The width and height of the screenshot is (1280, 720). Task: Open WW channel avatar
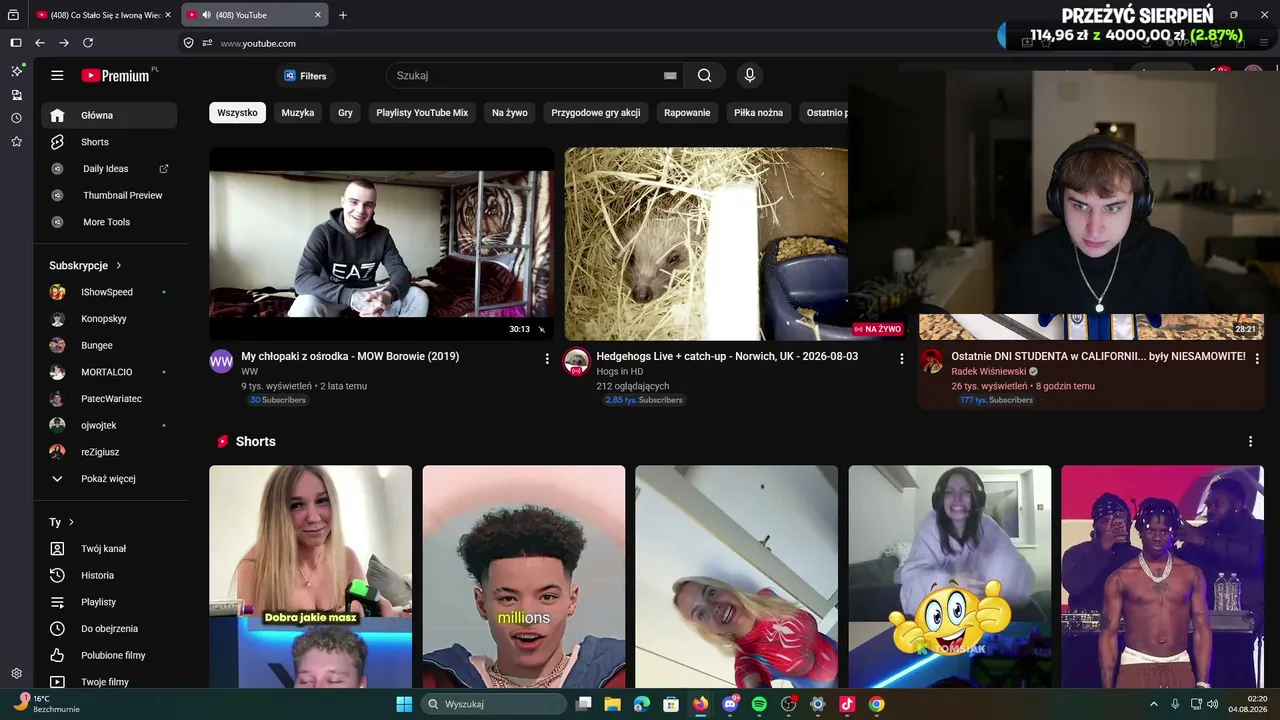pos(221,361)
